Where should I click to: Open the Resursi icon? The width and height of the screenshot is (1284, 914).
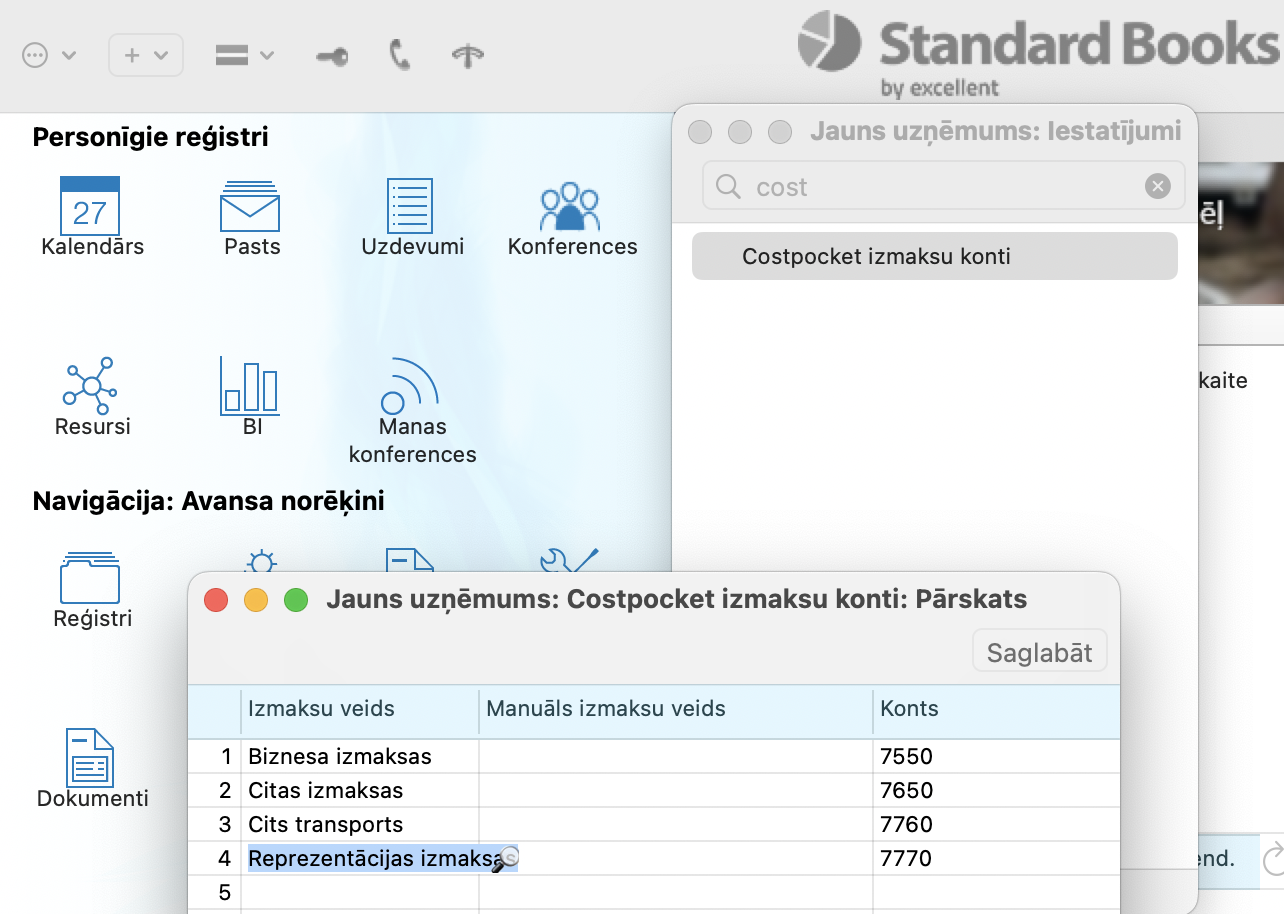[x=91, y=386]
